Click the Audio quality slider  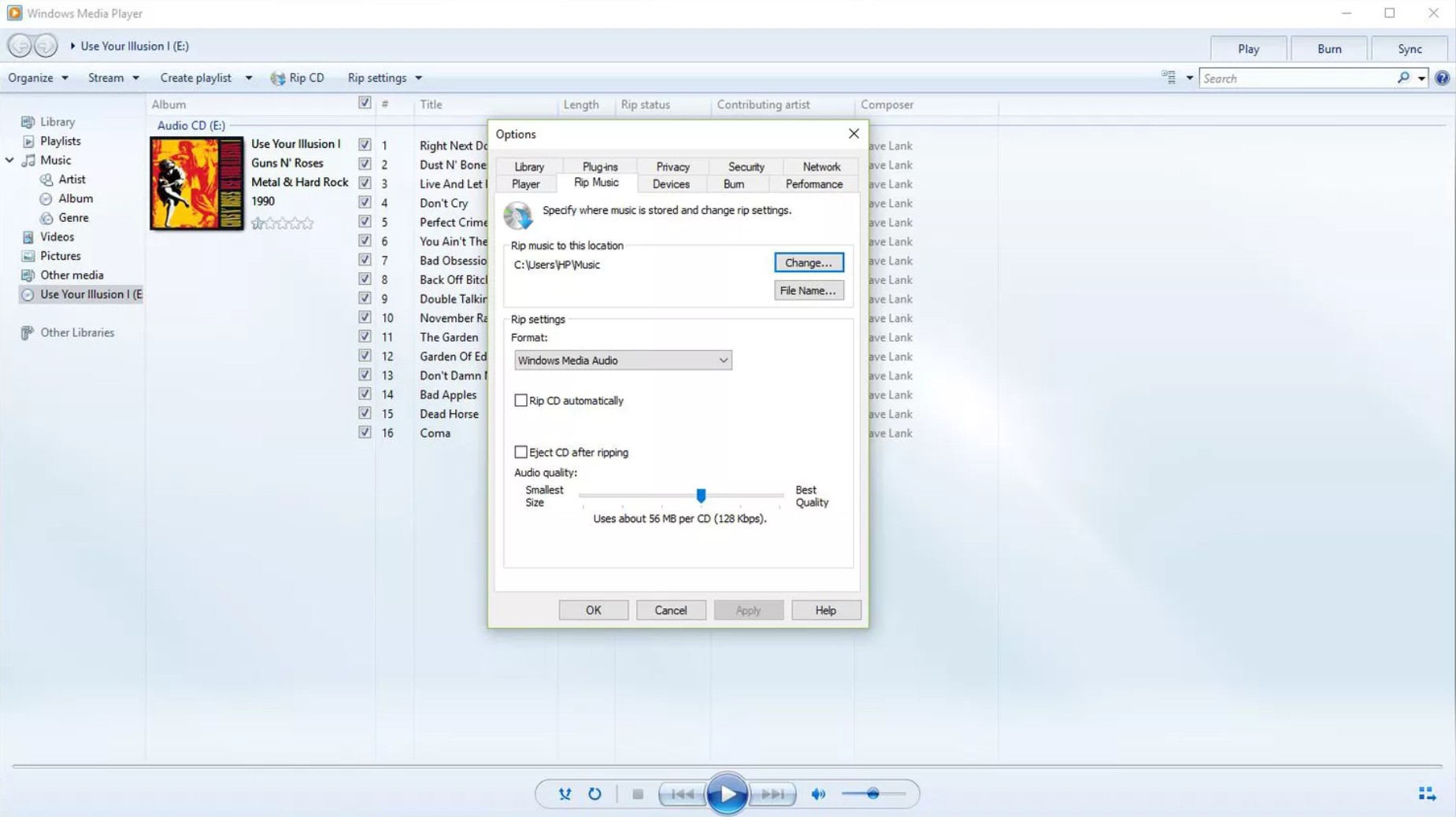[x=700, y=495]
